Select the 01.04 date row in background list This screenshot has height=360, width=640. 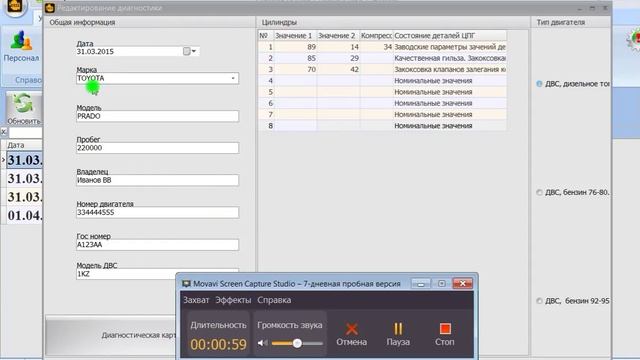[x=24, y=215]
